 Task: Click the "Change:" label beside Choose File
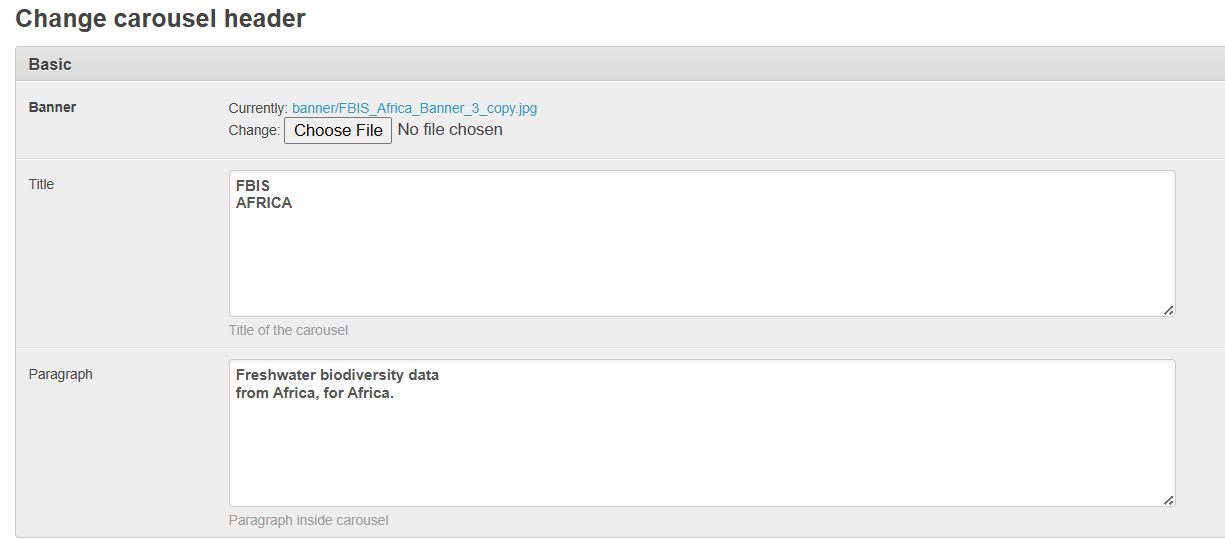click(254, 130)
